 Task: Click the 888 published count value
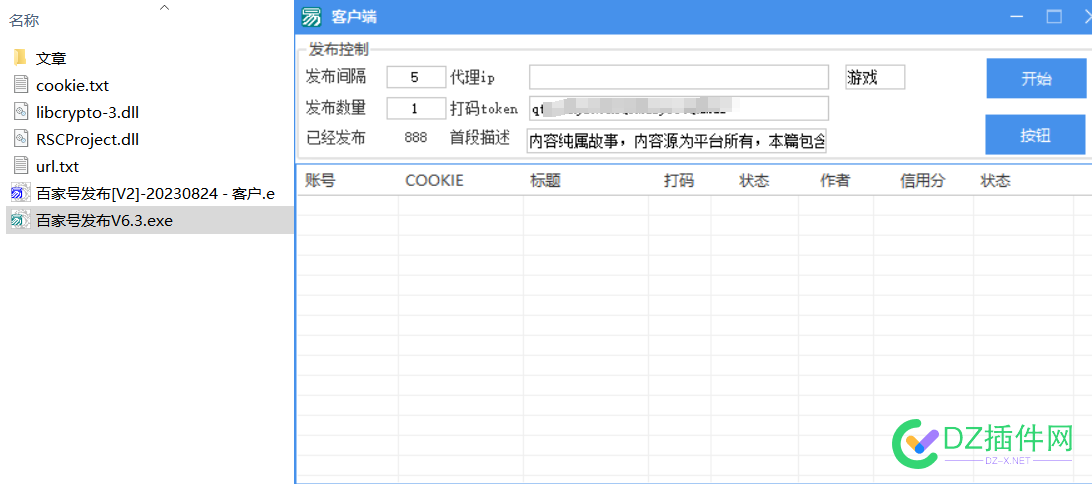416,138
